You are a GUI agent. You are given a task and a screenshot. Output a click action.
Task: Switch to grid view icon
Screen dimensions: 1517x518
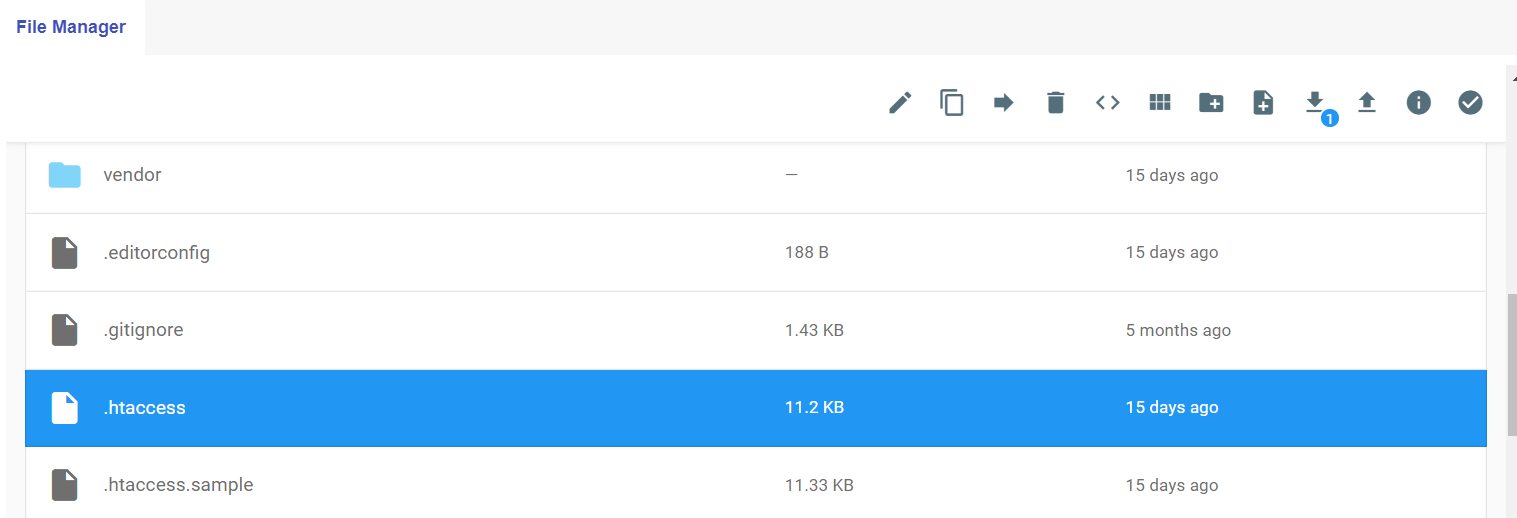[x=1160, y=102]
